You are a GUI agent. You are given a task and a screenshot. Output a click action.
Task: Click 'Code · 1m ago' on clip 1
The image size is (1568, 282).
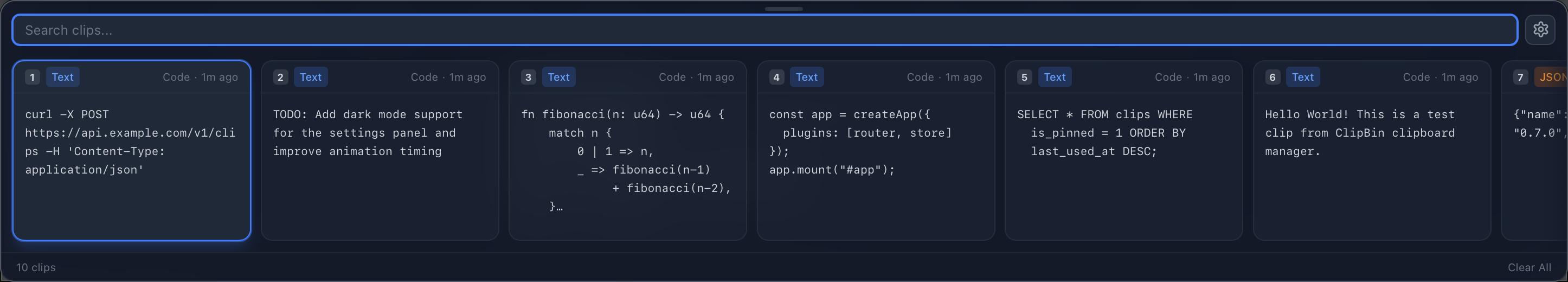[200, 78]
